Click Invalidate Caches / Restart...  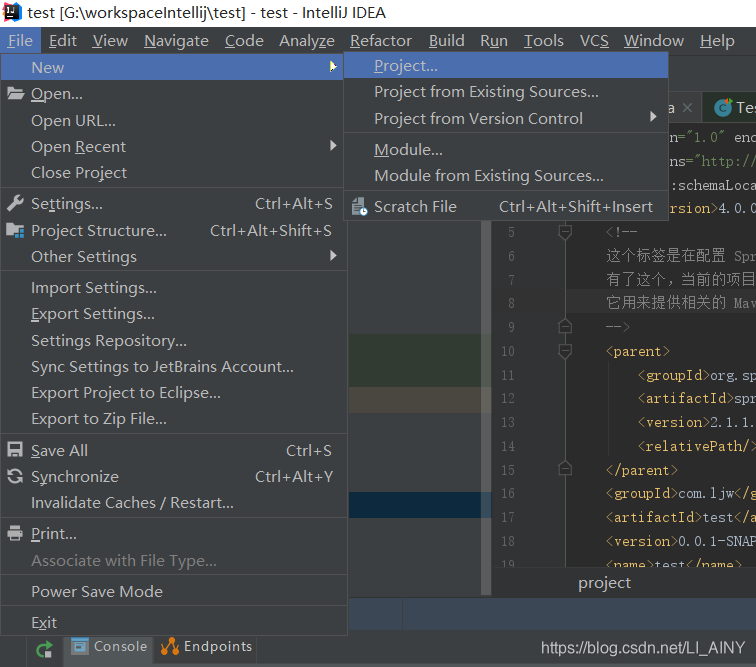click(x=174, y=503)
